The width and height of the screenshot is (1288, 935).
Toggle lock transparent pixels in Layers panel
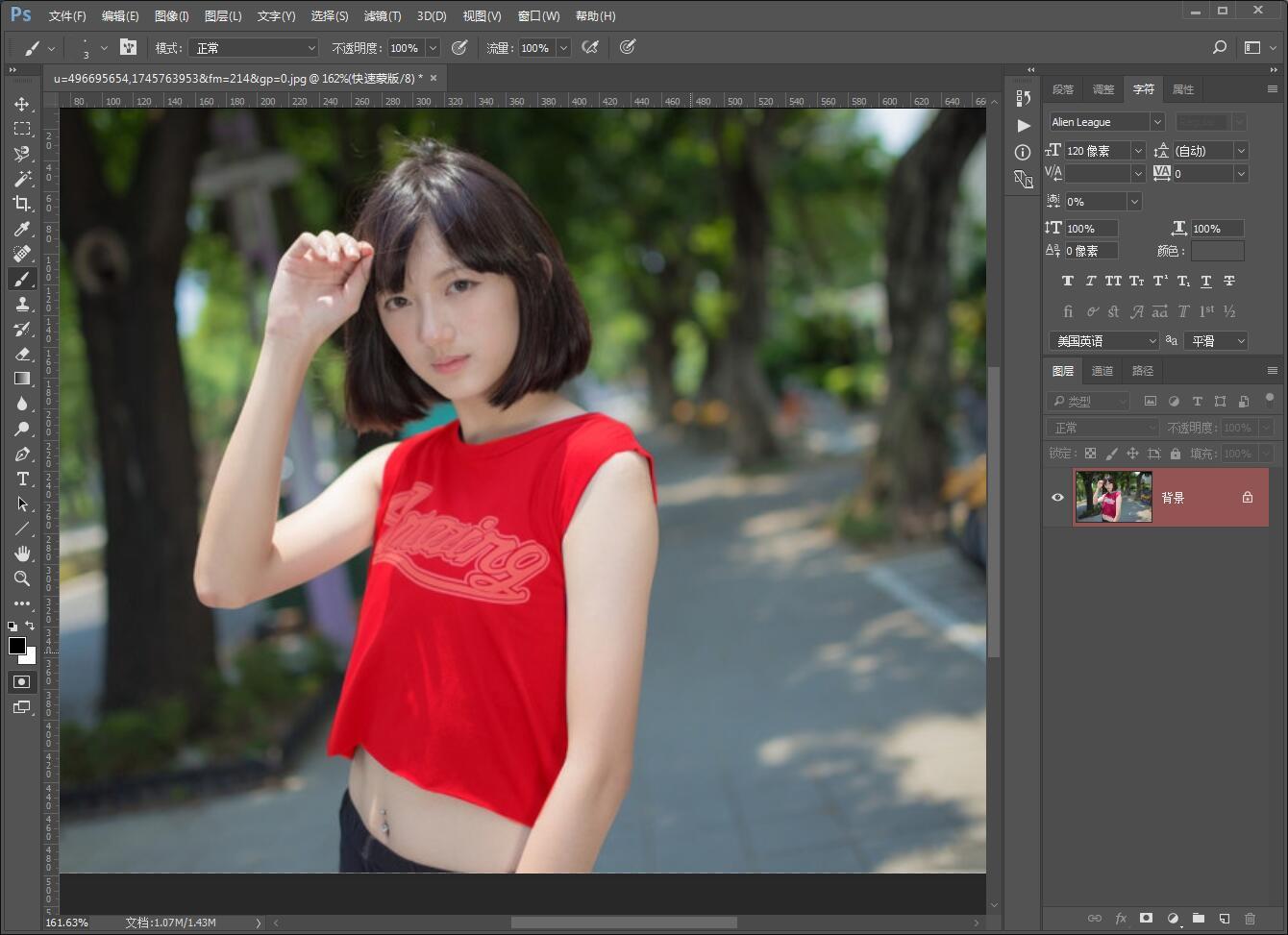pos(1090,453)
